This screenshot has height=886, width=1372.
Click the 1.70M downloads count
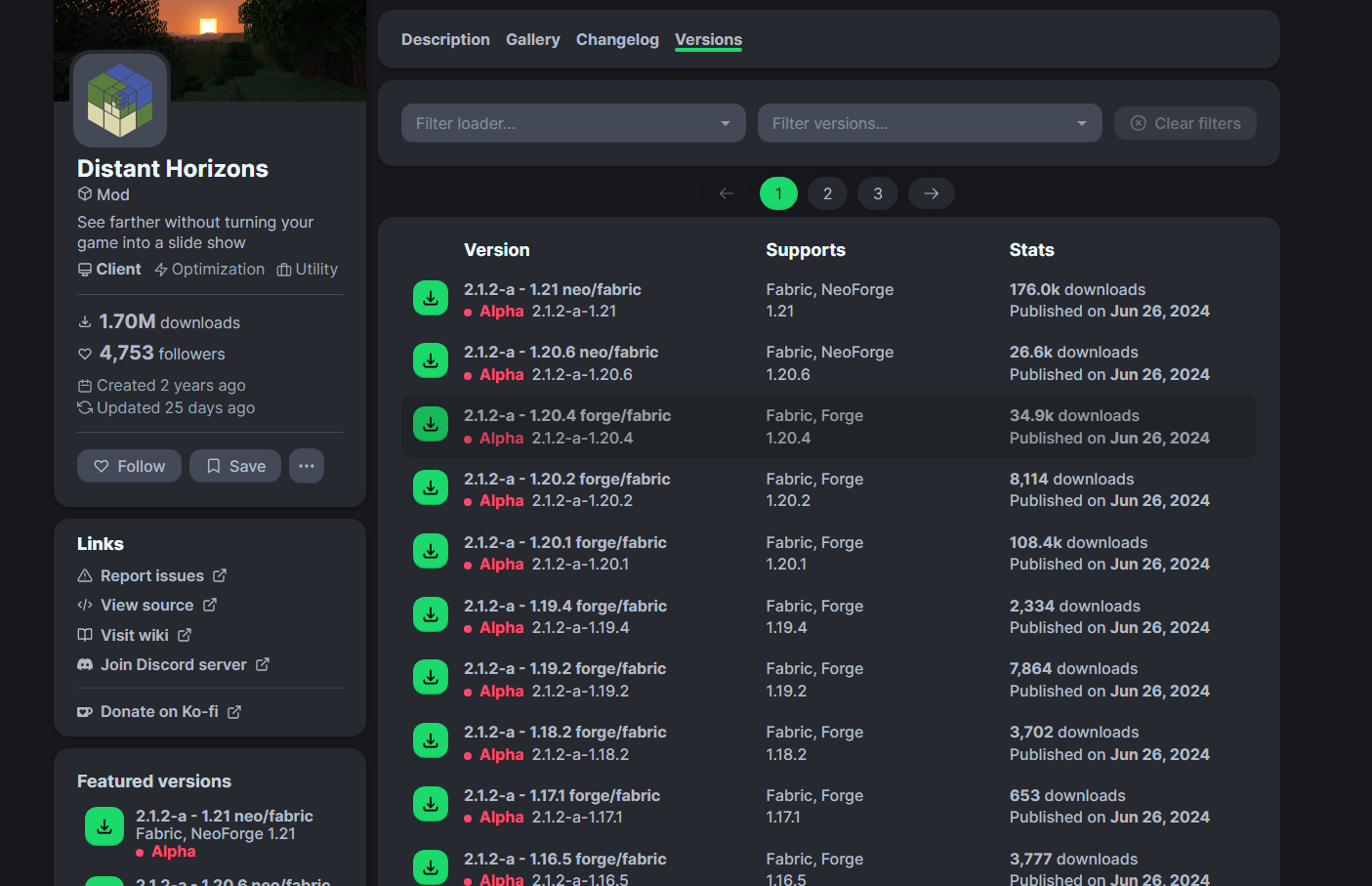(158, 321)
